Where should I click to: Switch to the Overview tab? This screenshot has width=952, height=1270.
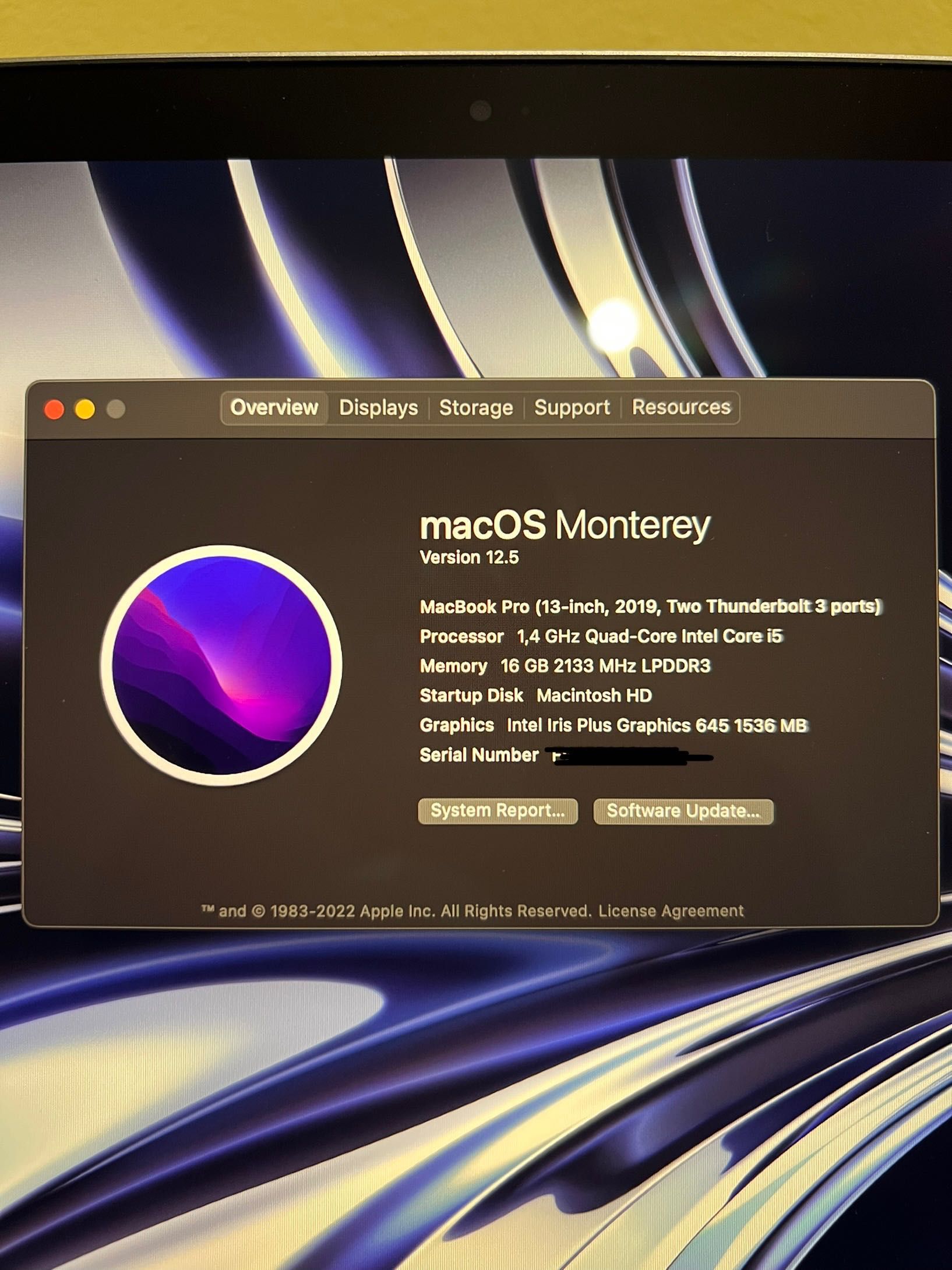coord(274,408)
